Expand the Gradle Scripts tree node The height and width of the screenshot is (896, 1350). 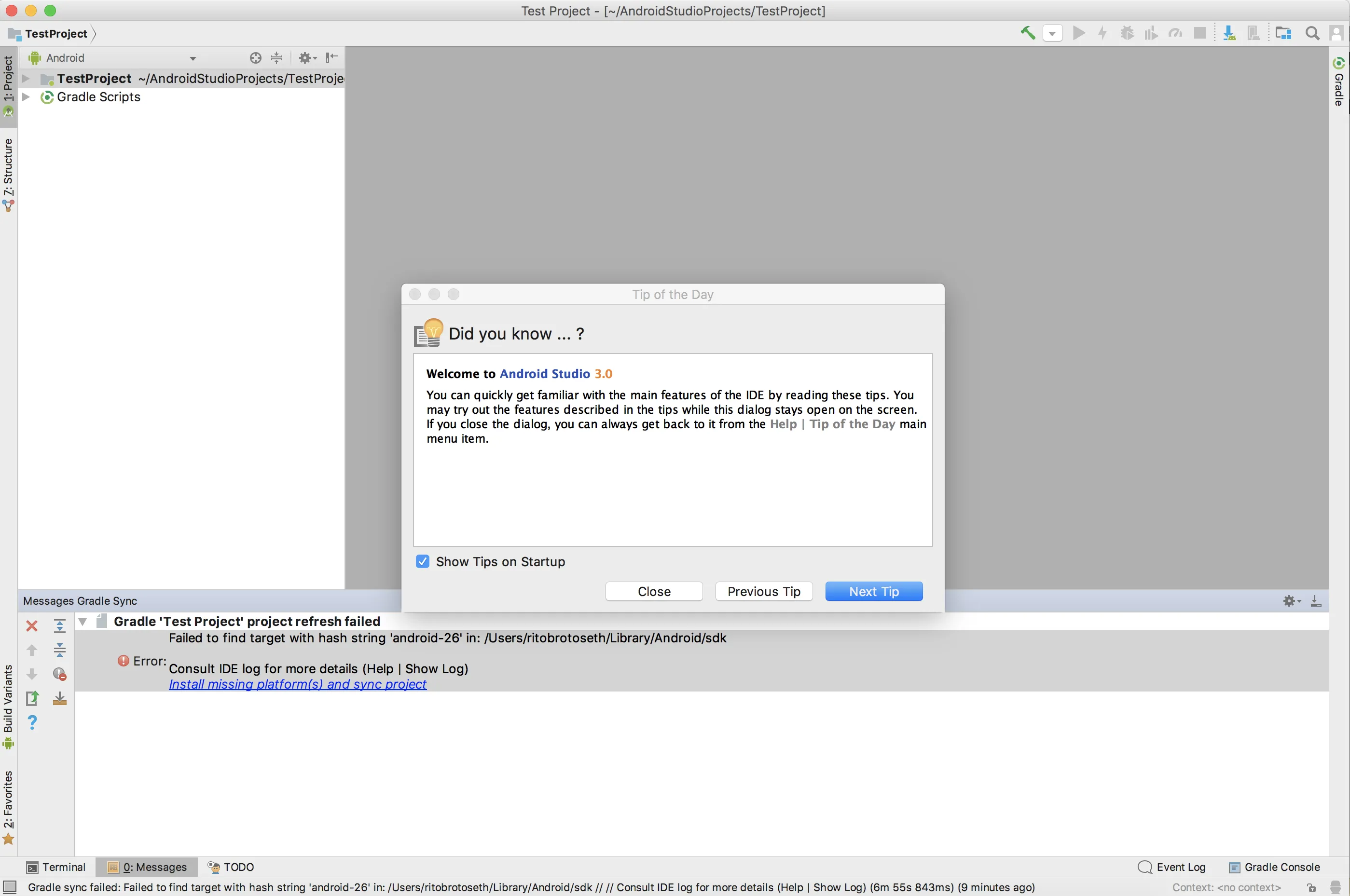click(x=26, y=96)
